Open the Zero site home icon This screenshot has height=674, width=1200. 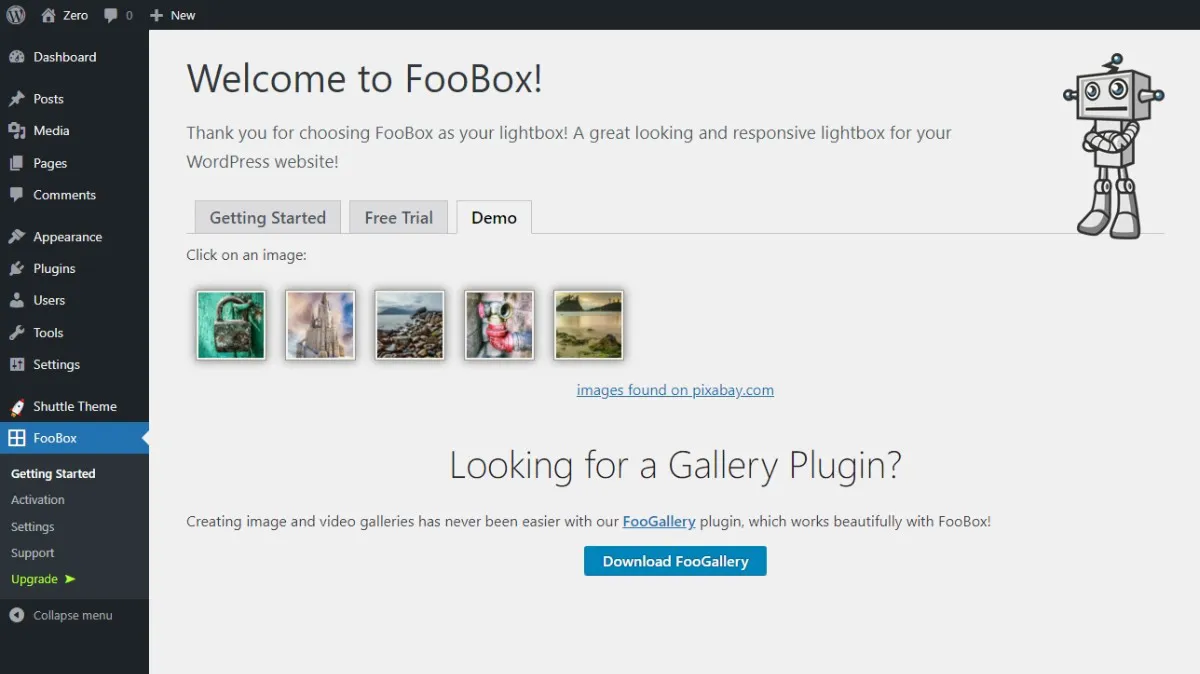click(48, 15)
